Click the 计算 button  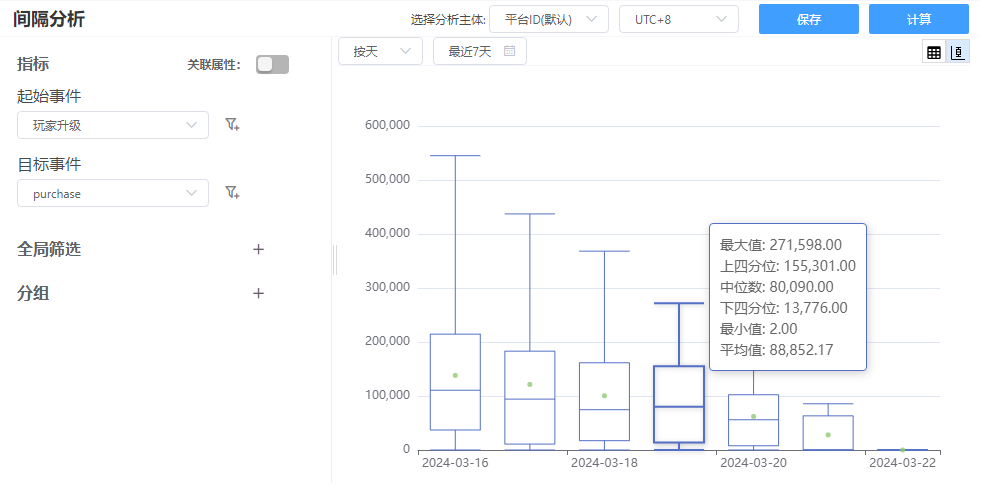click(x=919, y=19)
